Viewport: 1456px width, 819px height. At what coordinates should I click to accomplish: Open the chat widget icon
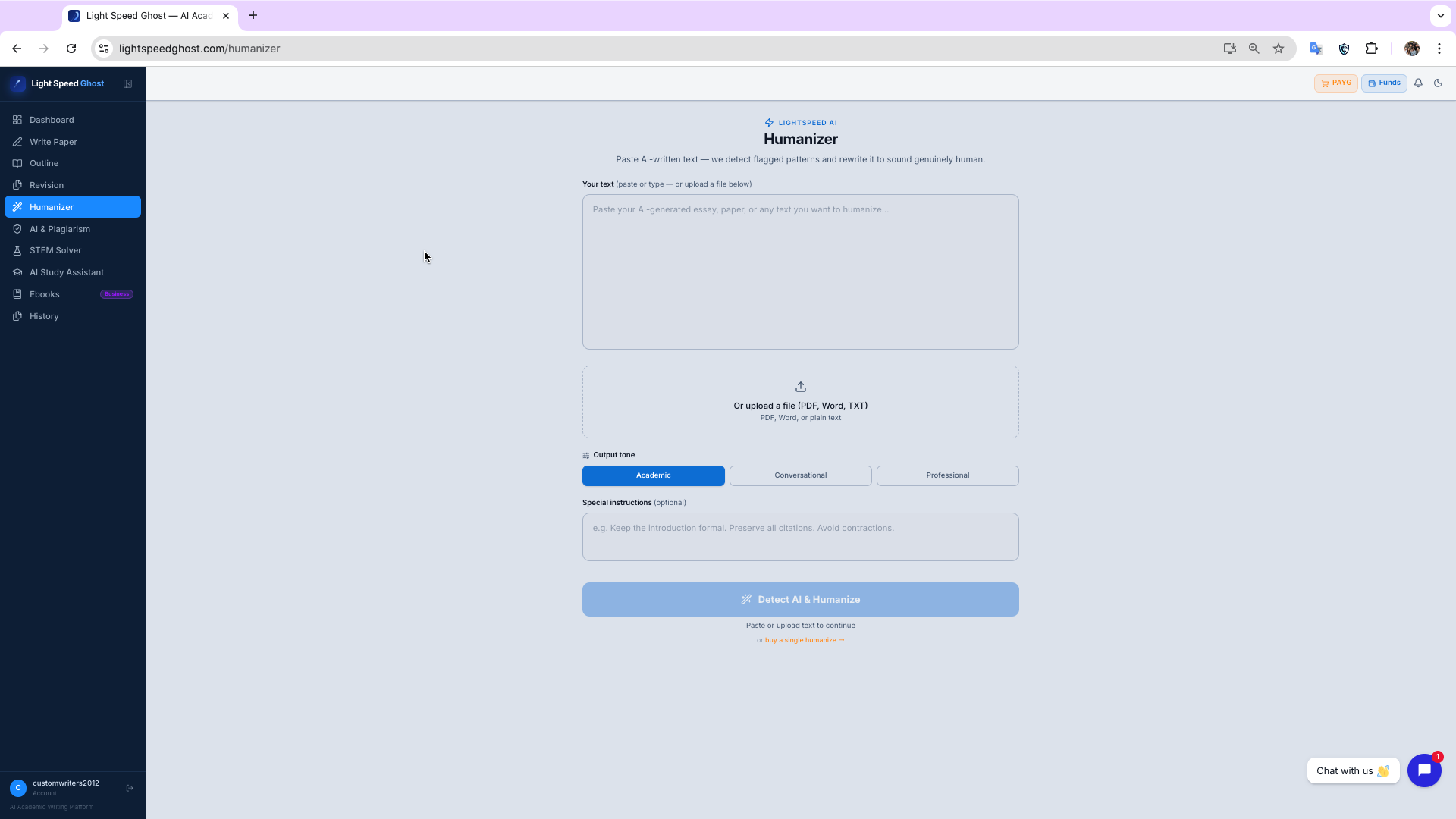click(1423, 770)
